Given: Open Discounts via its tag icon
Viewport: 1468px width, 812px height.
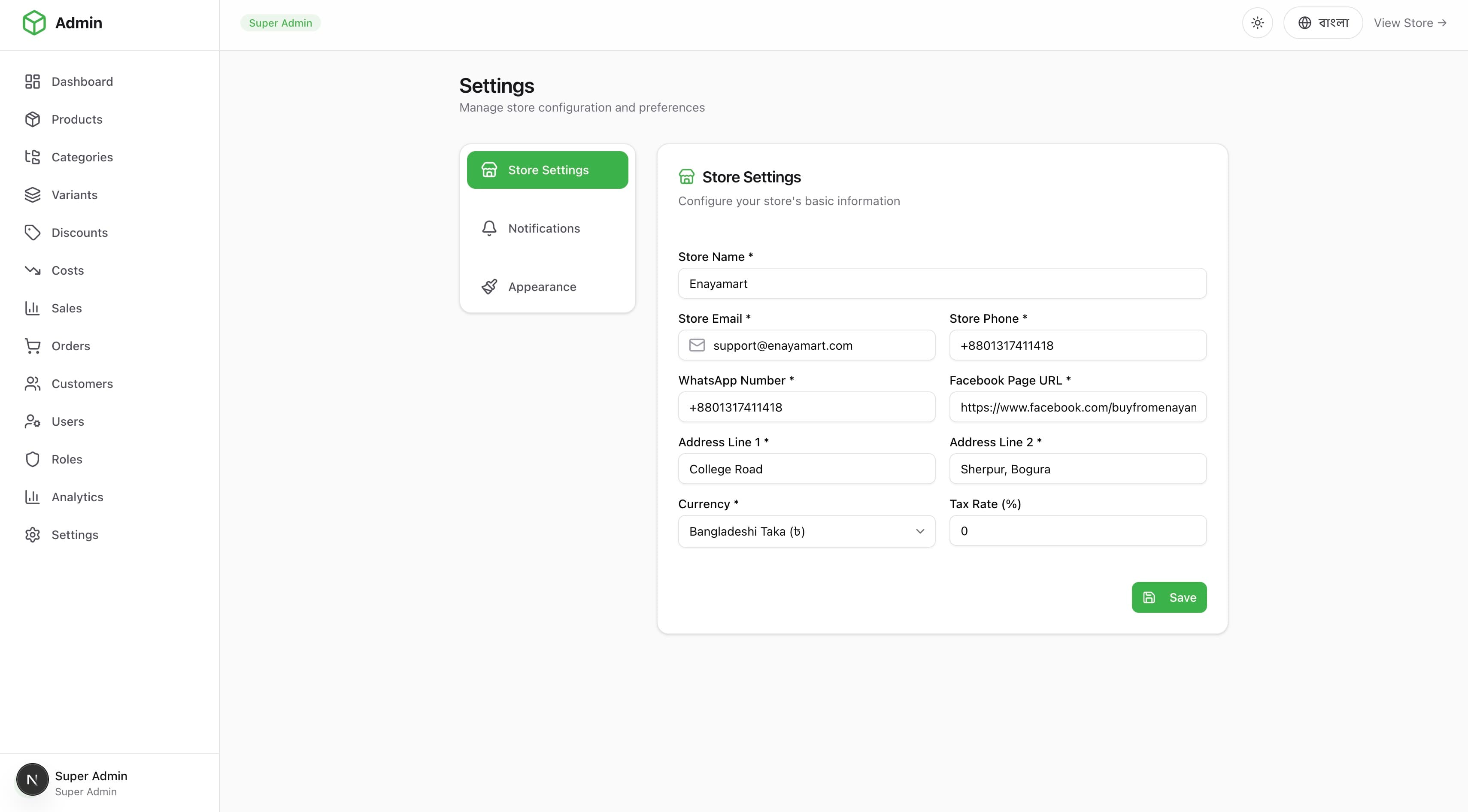Looking at the screenshot, I should [x=33, y=233].
